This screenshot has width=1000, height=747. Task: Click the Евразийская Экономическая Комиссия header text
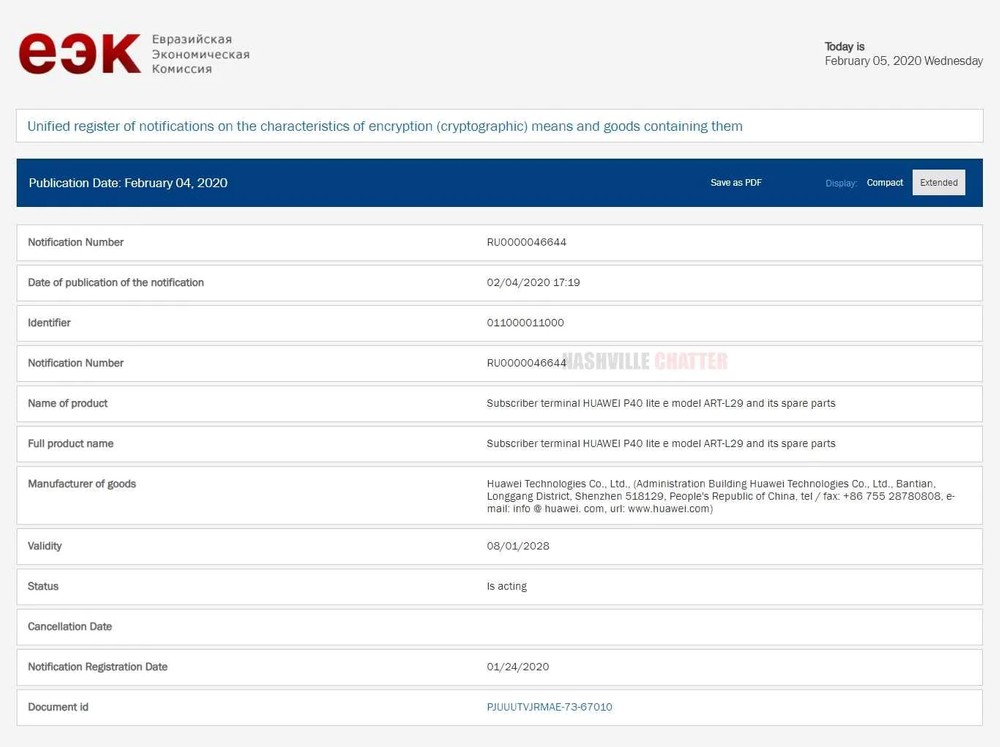[x=200, y=54]
